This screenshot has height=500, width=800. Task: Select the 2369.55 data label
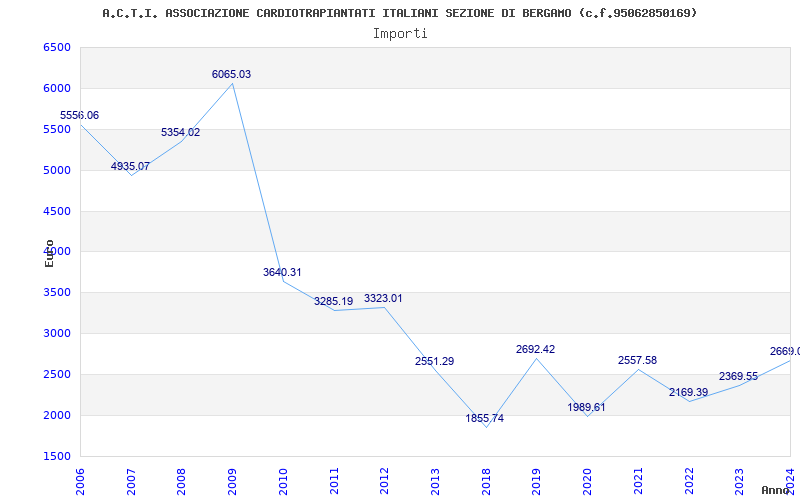(x=738, y=377)
